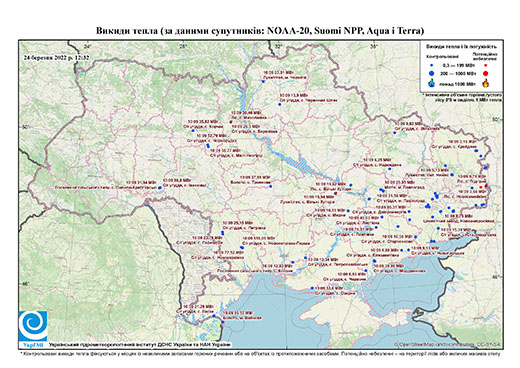Click the blue marker labeled 35,82 МВт

[x=193, y=131]
